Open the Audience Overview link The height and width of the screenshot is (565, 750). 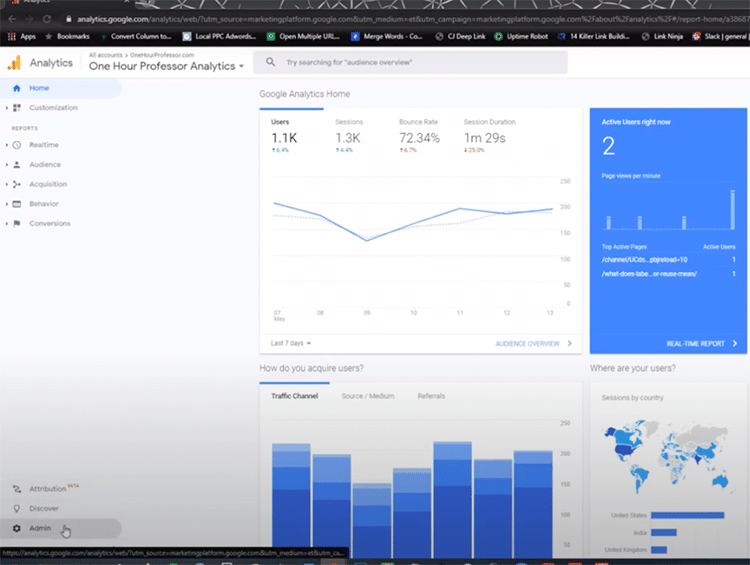coord(532,343)
